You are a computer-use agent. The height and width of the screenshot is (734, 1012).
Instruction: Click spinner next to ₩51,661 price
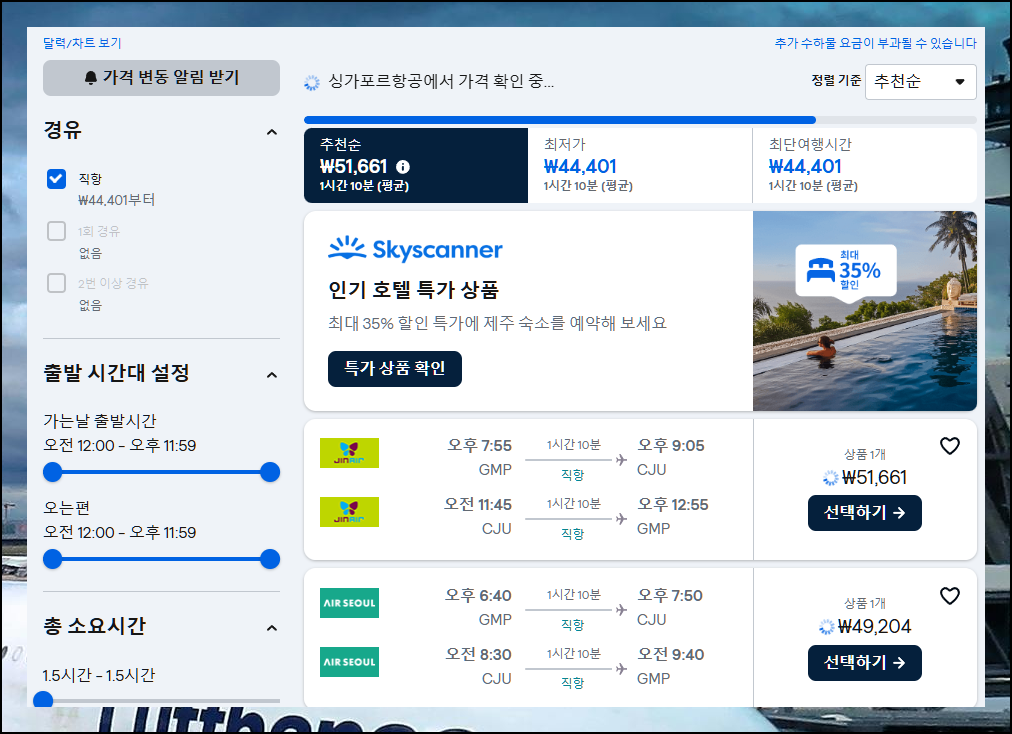(830, 478)
